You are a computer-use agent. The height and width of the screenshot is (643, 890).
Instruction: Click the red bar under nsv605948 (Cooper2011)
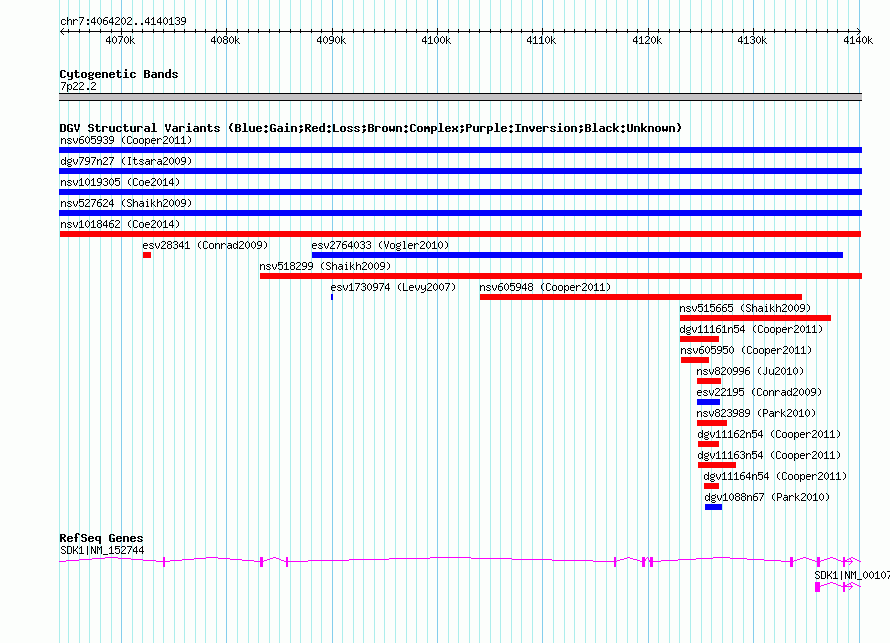coord(640,297)
